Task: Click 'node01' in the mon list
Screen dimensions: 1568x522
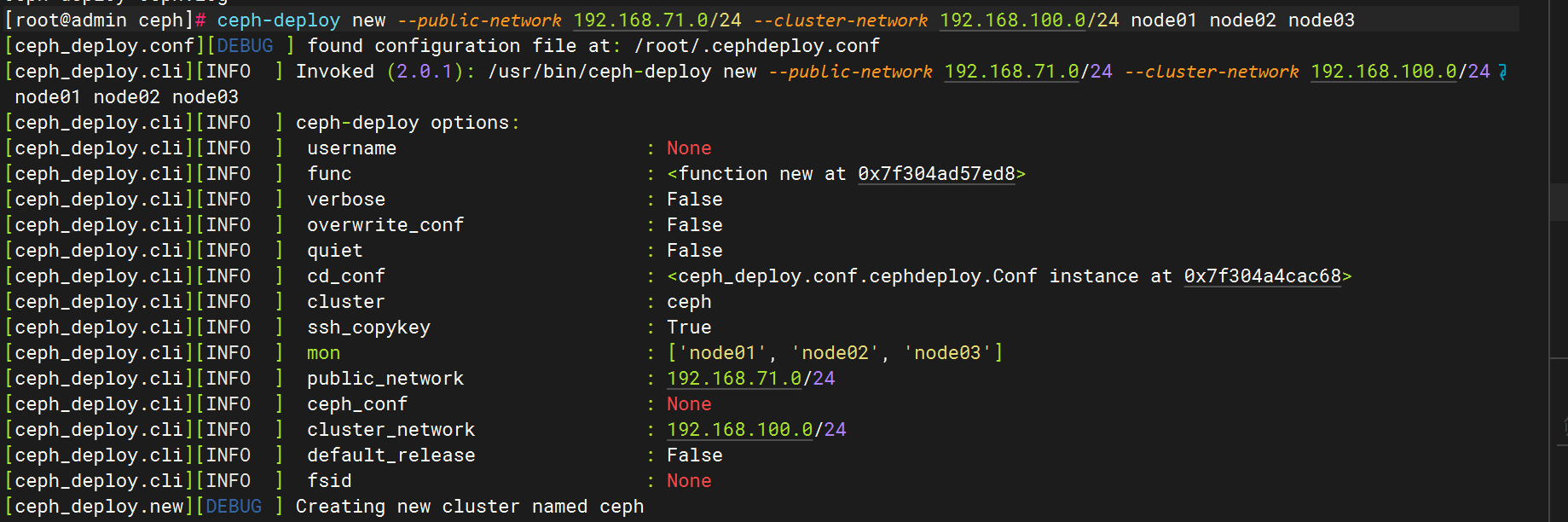Action: (x=722, y=353)
